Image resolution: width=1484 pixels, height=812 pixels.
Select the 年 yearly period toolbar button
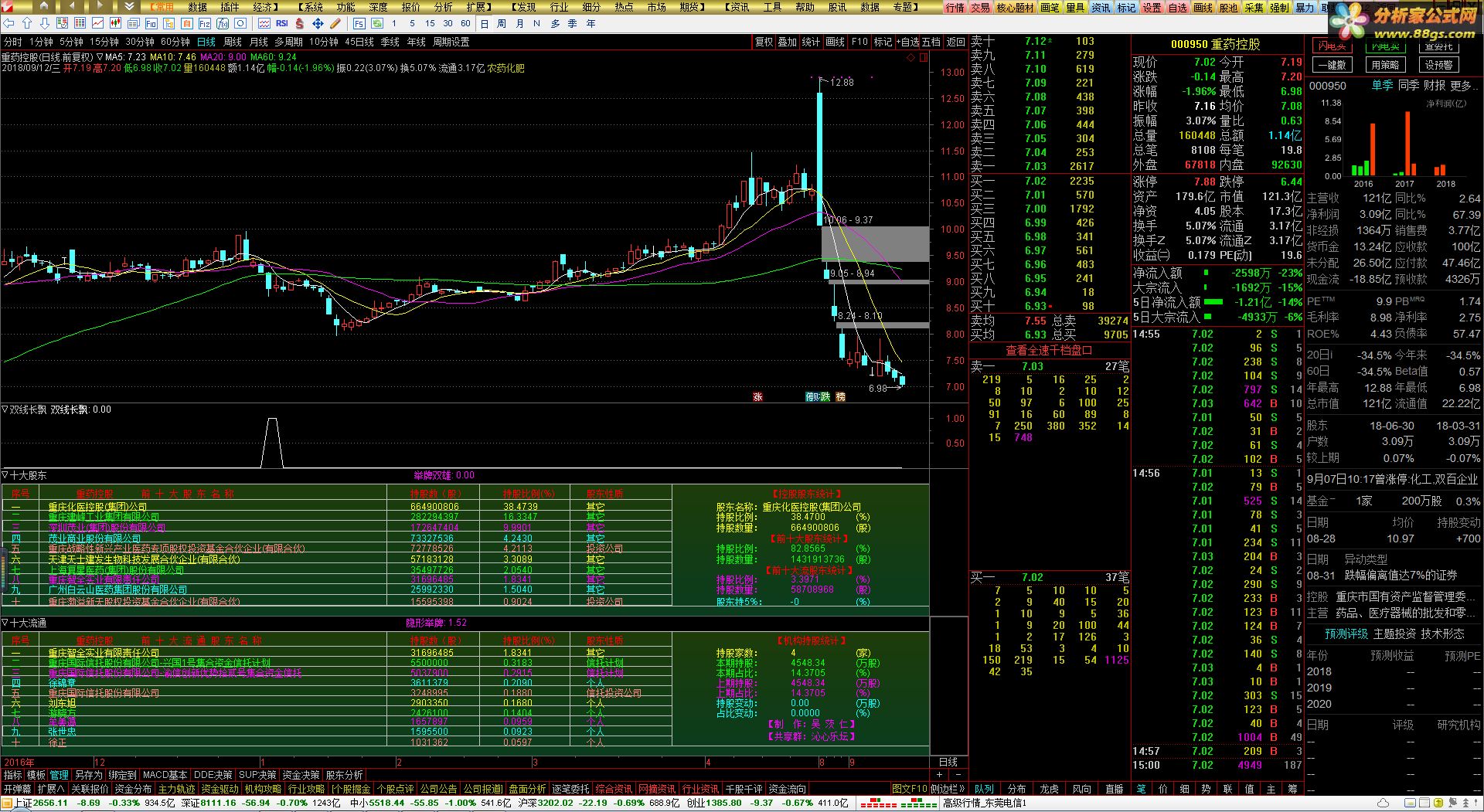tap(591, 23)
